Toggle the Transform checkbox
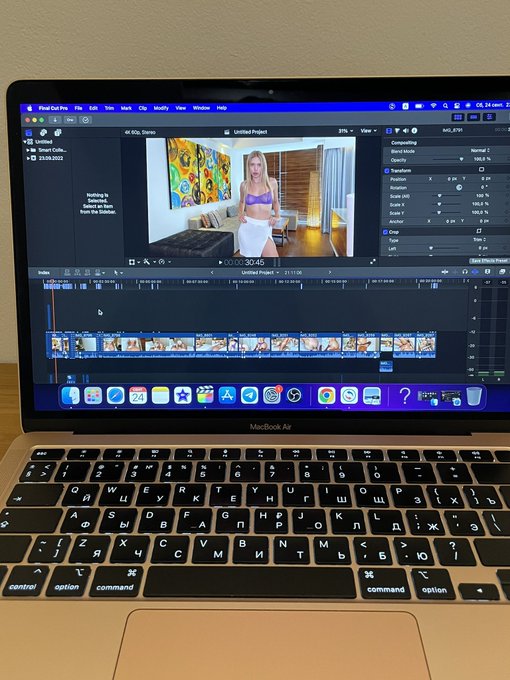The height and width of the screenshot is (680, 510). [x=387, y=171]
